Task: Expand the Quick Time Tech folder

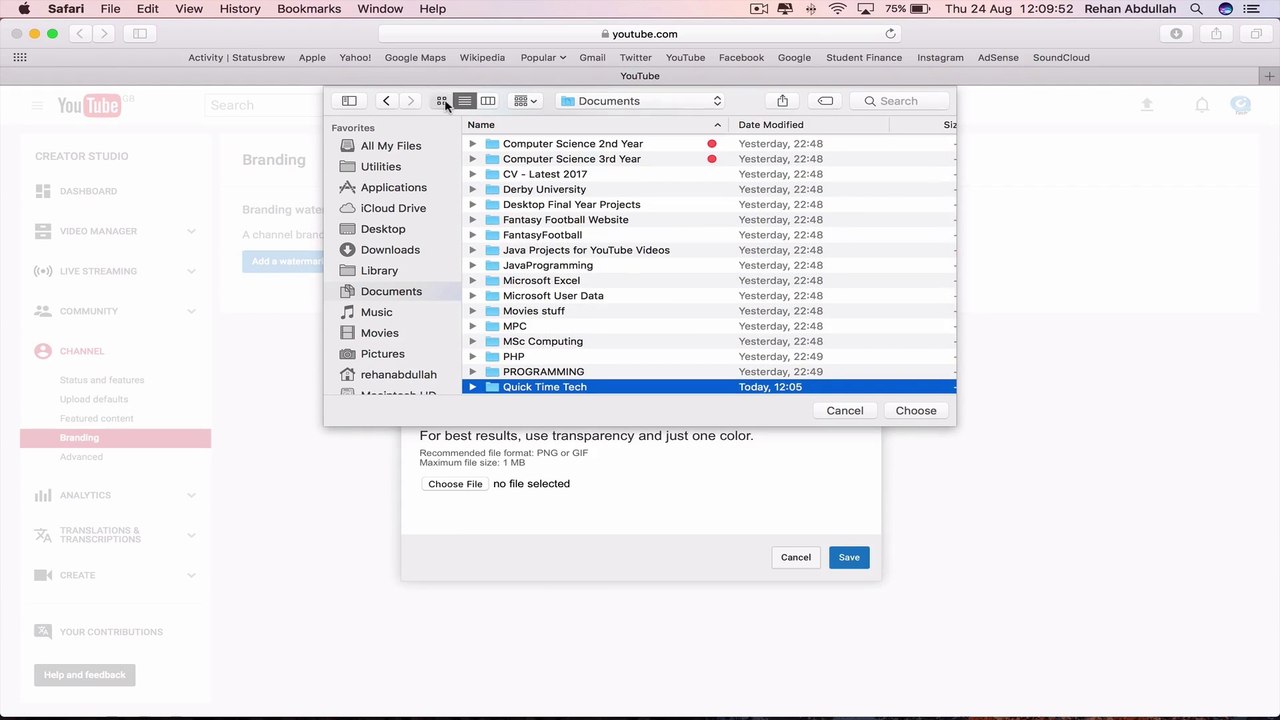Action: click(x=473, y=387)
